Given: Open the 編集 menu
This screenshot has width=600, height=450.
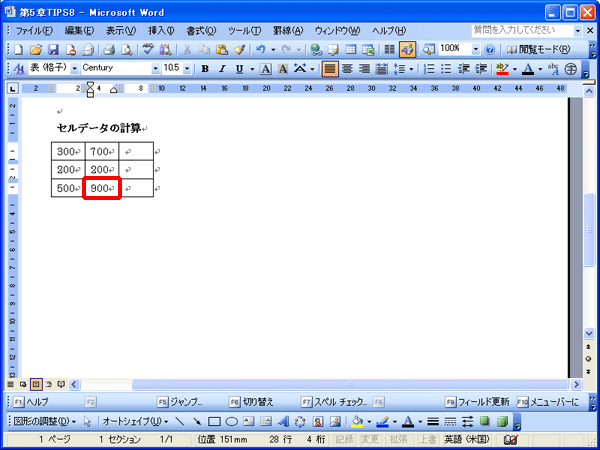Looking at the screenshot, I should pyautogui.click(x=79, y=31).
